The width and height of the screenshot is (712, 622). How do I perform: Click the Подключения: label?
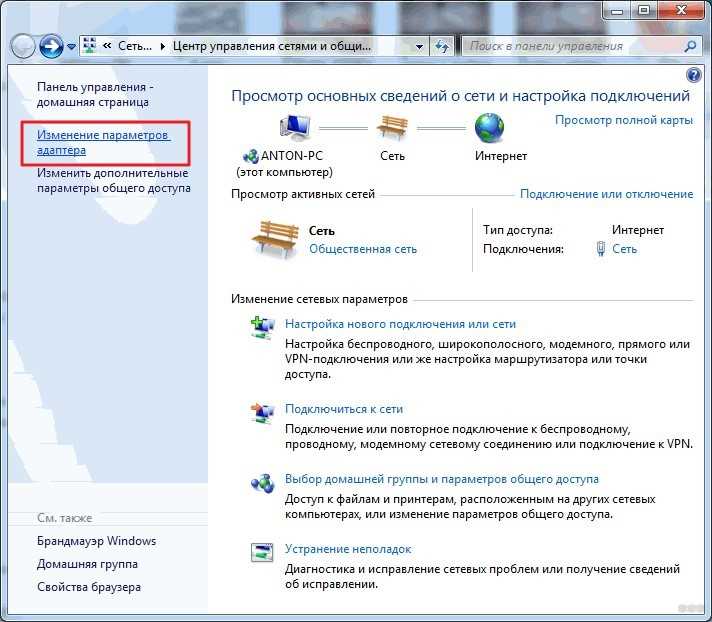(x=523, y=249)
